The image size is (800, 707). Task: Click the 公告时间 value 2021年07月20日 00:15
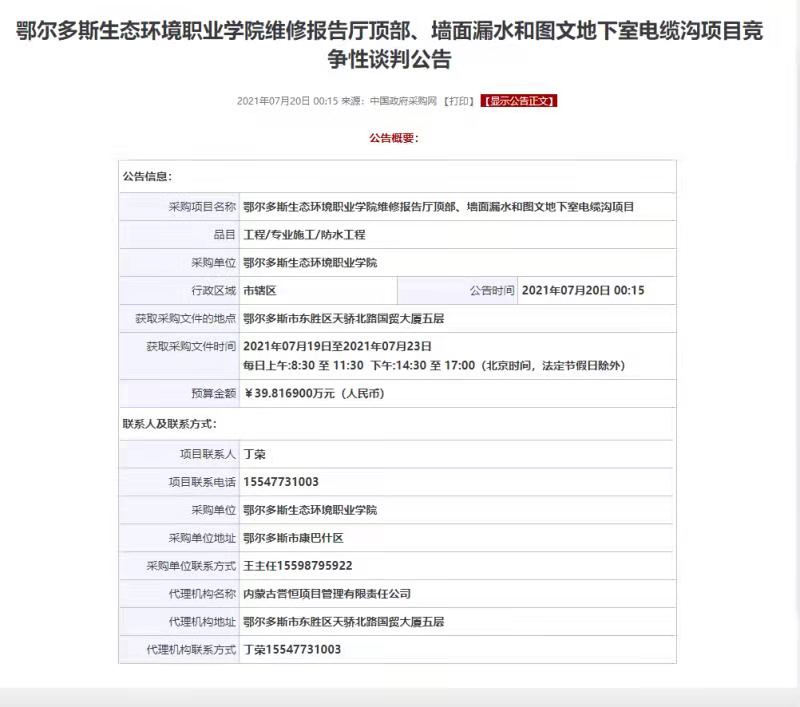click(583, 291)
